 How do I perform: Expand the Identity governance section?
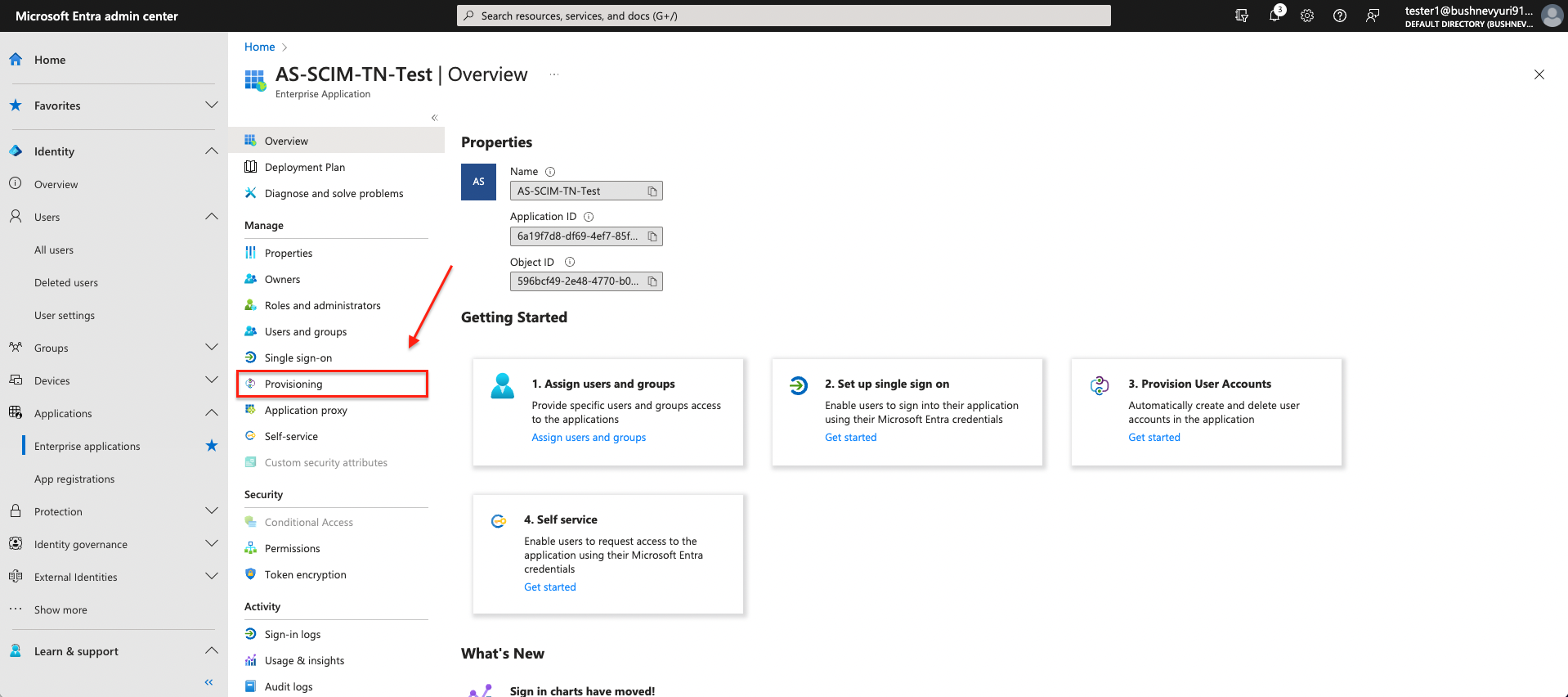(212, 543)
